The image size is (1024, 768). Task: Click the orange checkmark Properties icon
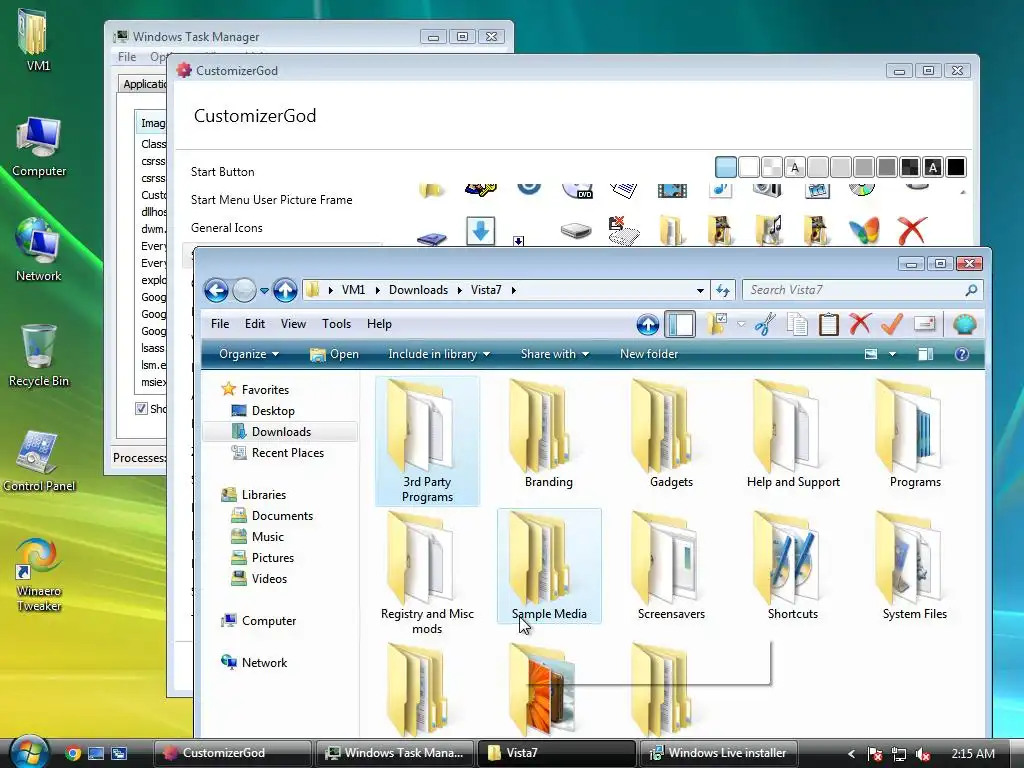[x=891, y=324]
